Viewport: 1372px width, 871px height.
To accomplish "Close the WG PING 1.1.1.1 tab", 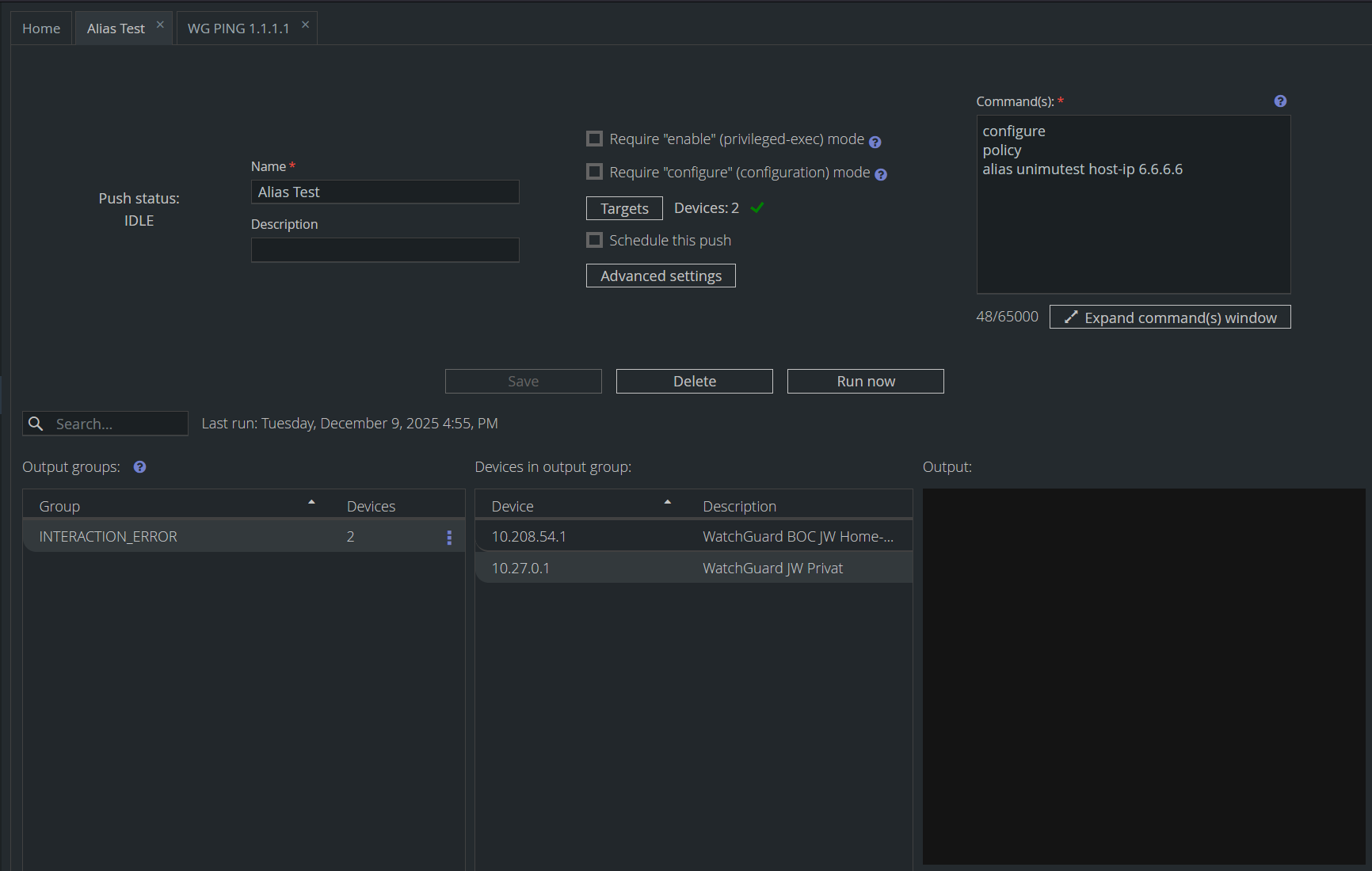I will click(305, 25).
